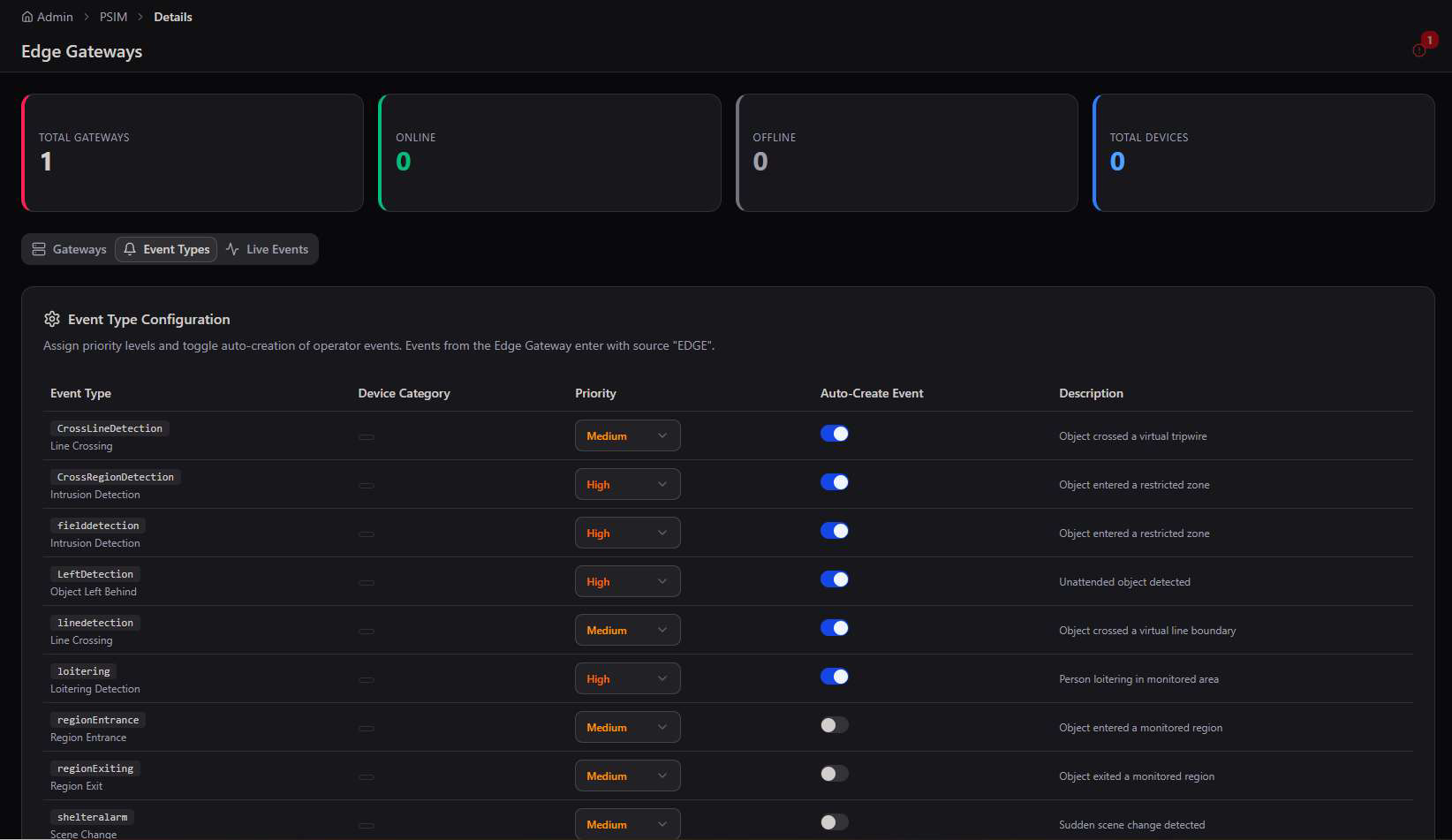Disable auto-create for CrossLineDetection
1452x840 pixels.
click(x=835, y=434)
